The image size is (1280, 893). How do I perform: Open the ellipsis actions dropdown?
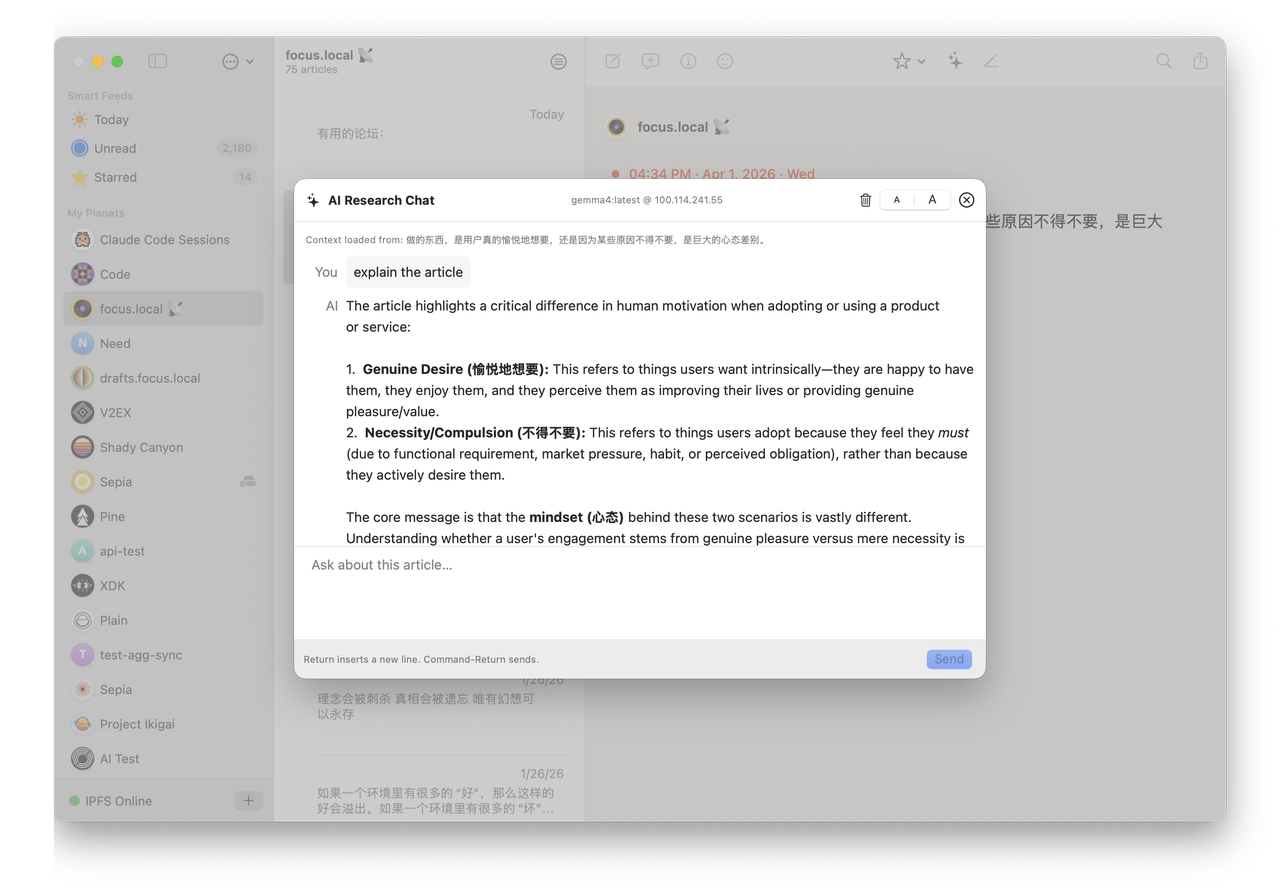(x=237, y=61)
